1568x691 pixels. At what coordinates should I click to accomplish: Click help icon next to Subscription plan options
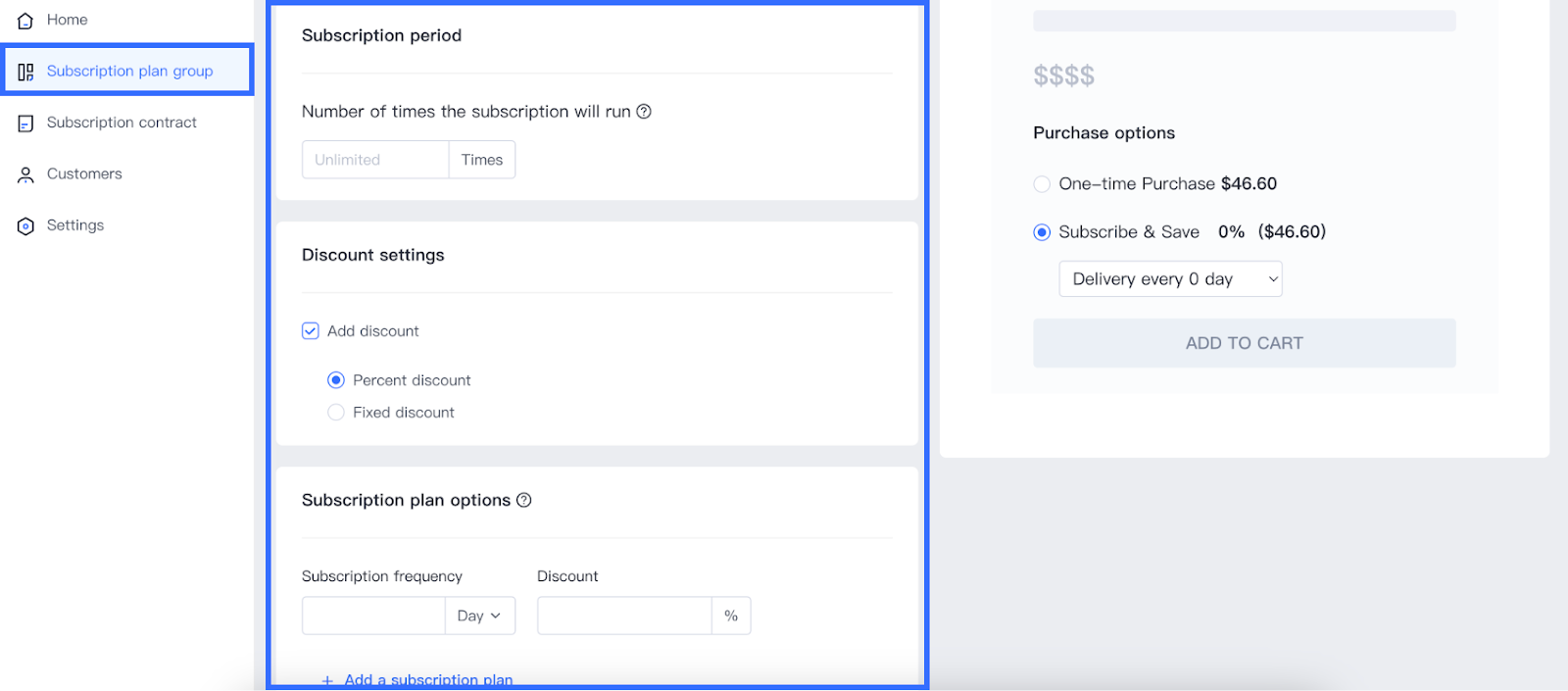coord(524,500)
